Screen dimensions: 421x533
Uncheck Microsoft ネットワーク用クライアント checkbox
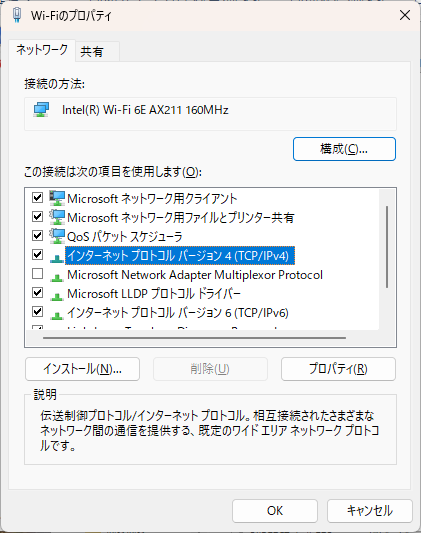37,197
